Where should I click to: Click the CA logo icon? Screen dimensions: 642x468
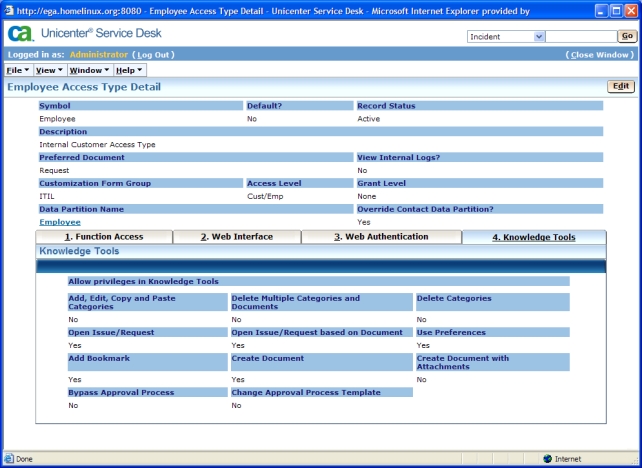click(20, 33)
